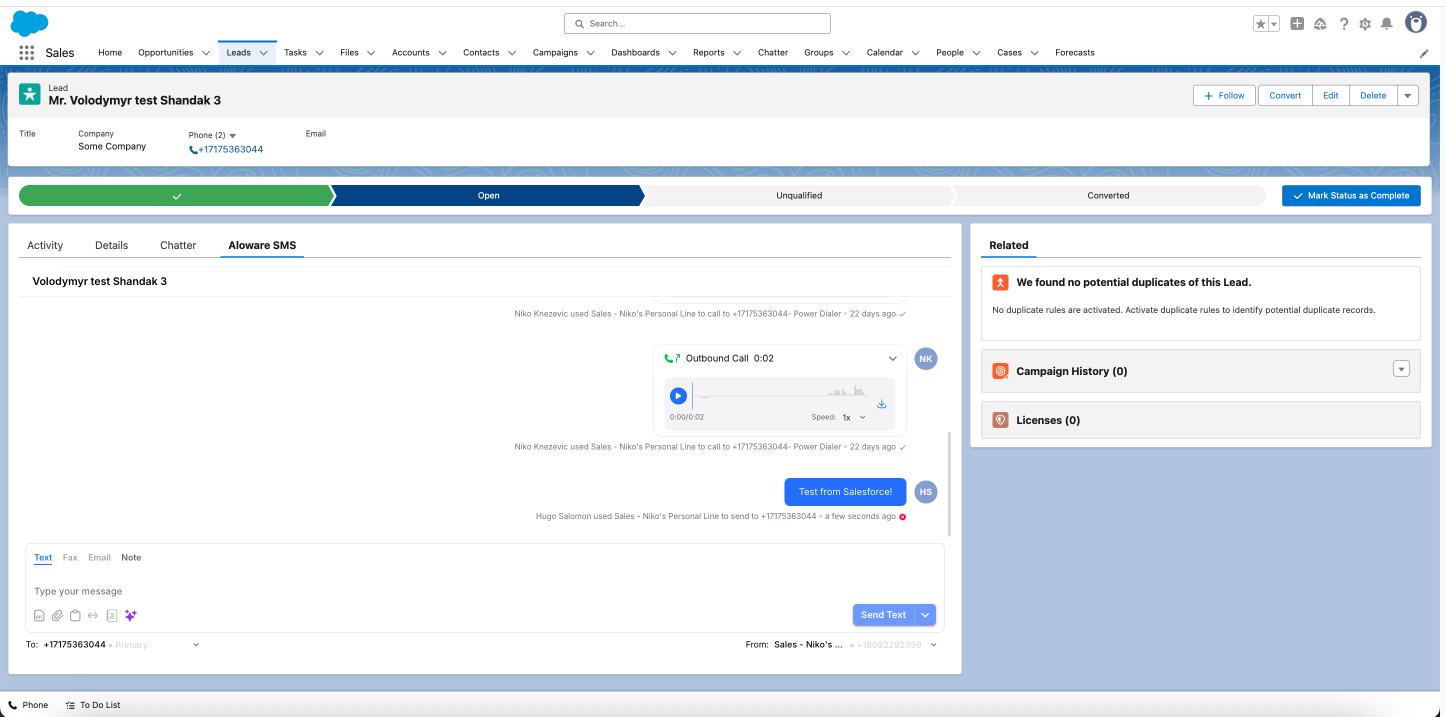The height and width of the screenshot is (717, 1445).
Task: Click Mark Status as Complete
Action: (1351, 196)
